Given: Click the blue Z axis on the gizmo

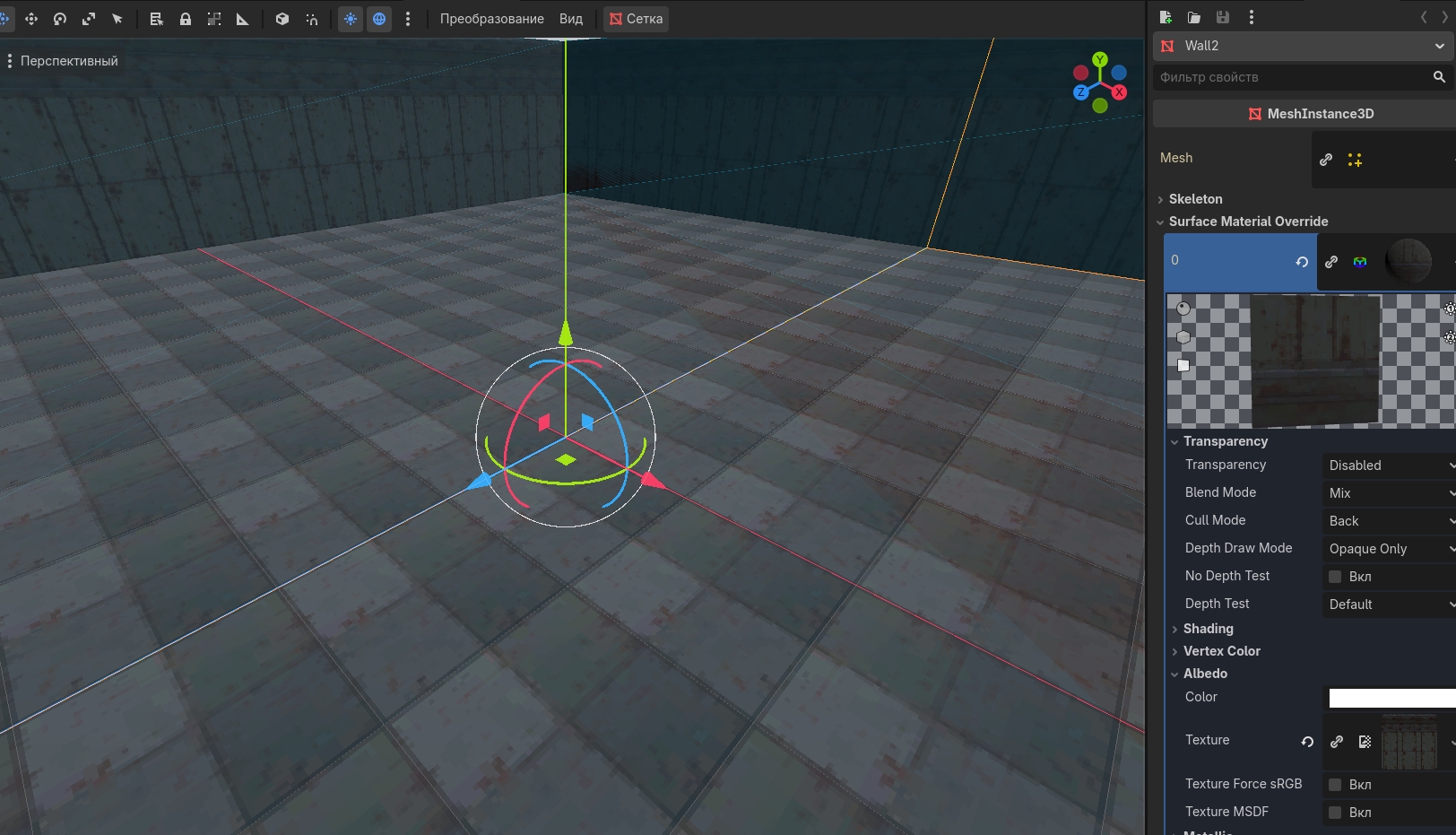Looking at the screenshot, I should coord(1080,91).
